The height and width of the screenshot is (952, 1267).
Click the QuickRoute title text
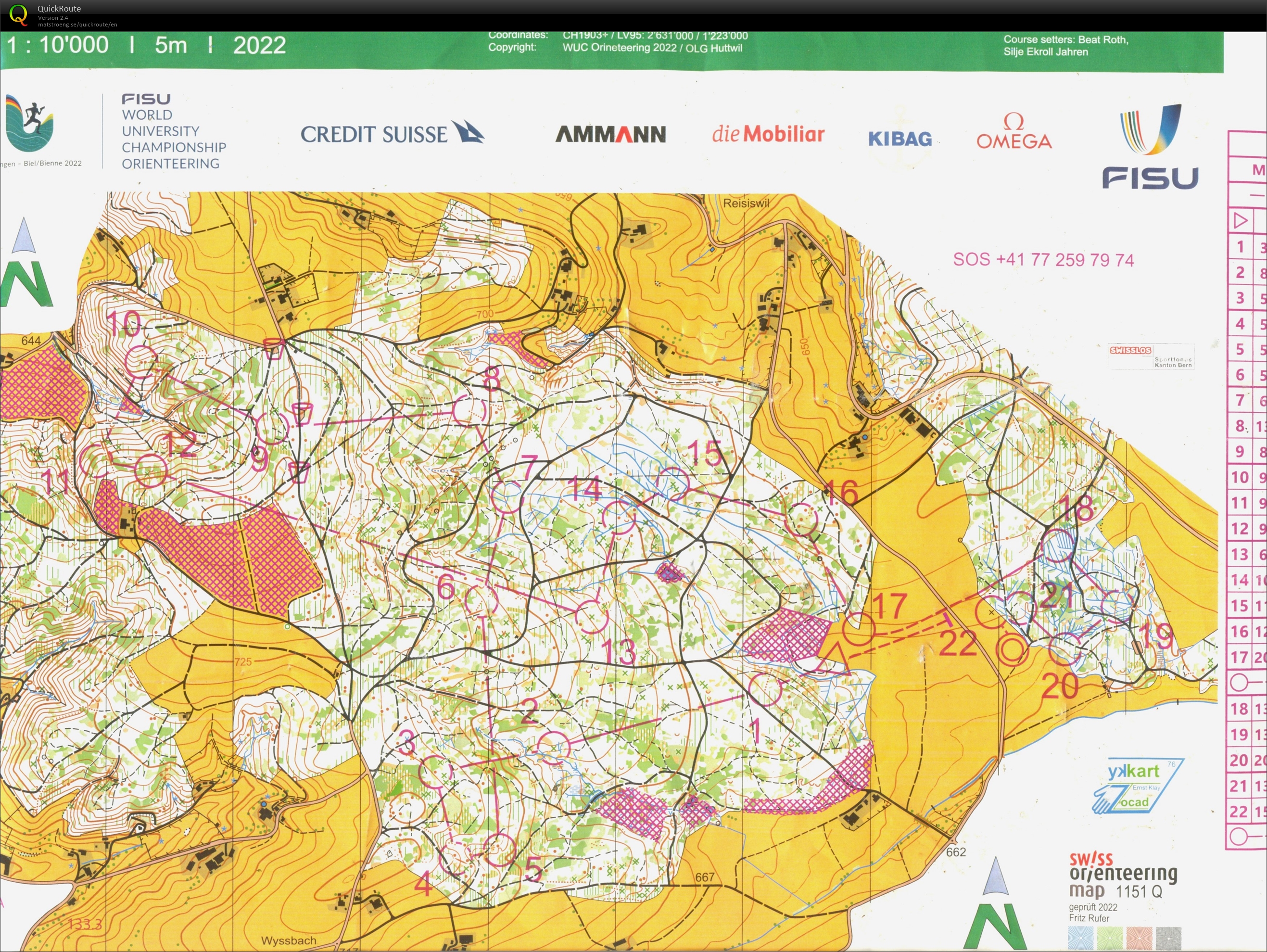pyautogui.click(x=59, y=9)
